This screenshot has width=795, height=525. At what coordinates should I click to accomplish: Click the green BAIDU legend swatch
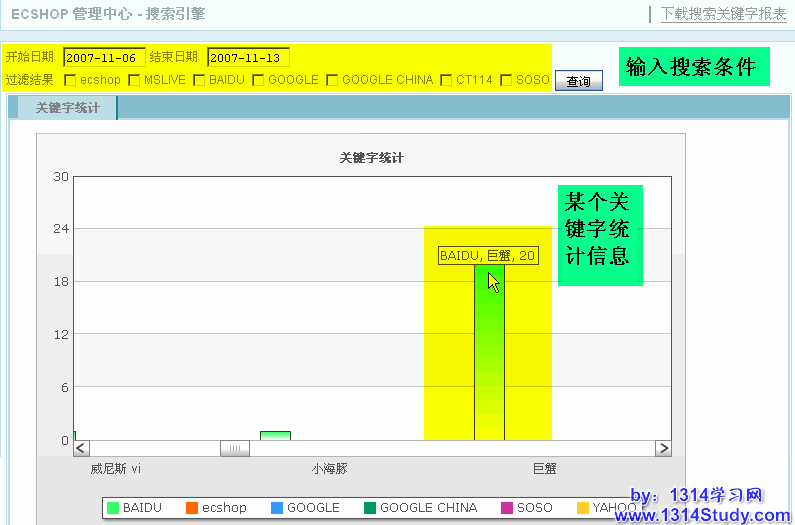113,508
